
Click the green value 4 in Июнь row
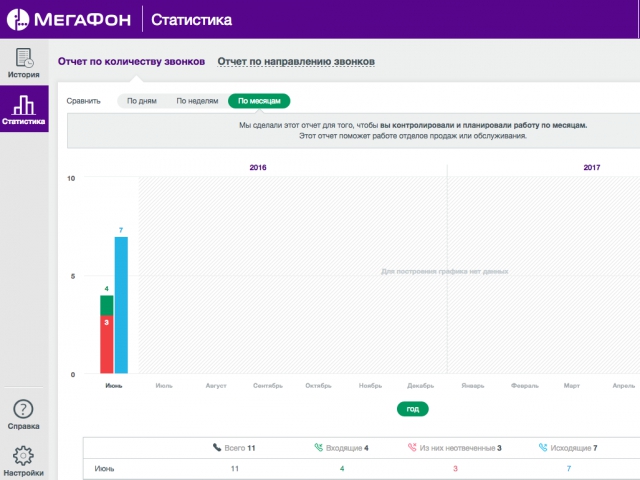pos(342,469)
